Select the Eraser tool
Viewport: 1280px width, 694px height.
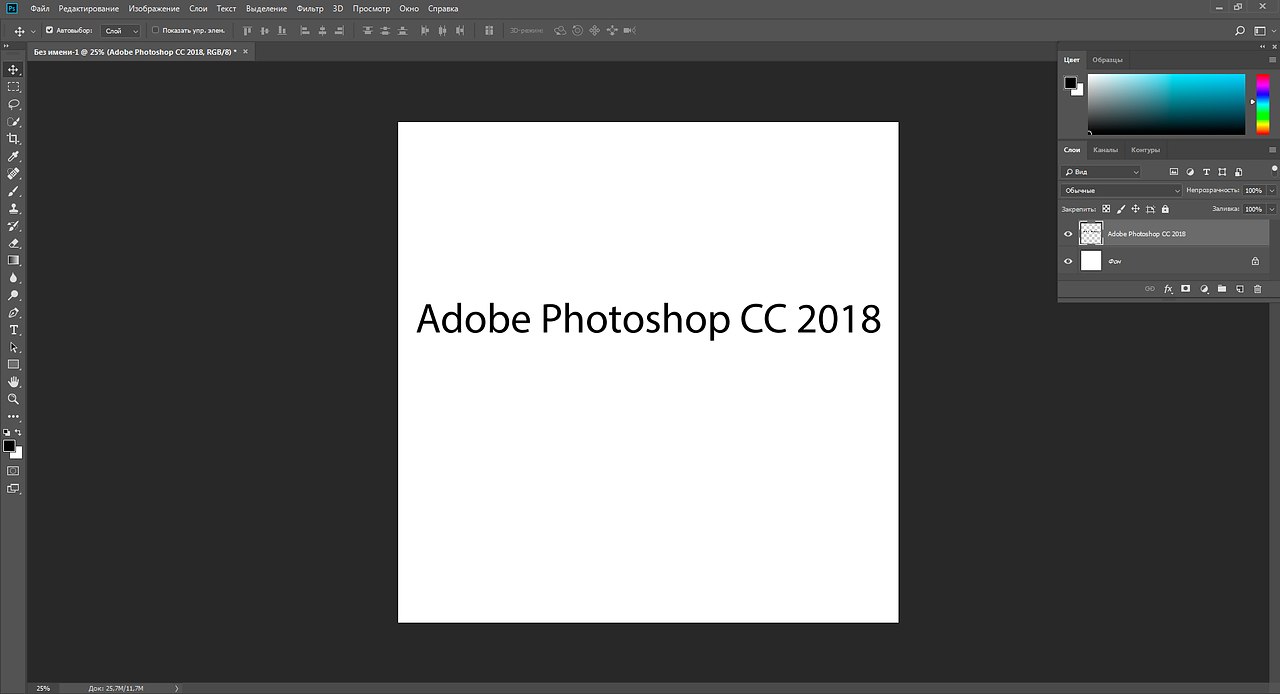pos(14,243)
